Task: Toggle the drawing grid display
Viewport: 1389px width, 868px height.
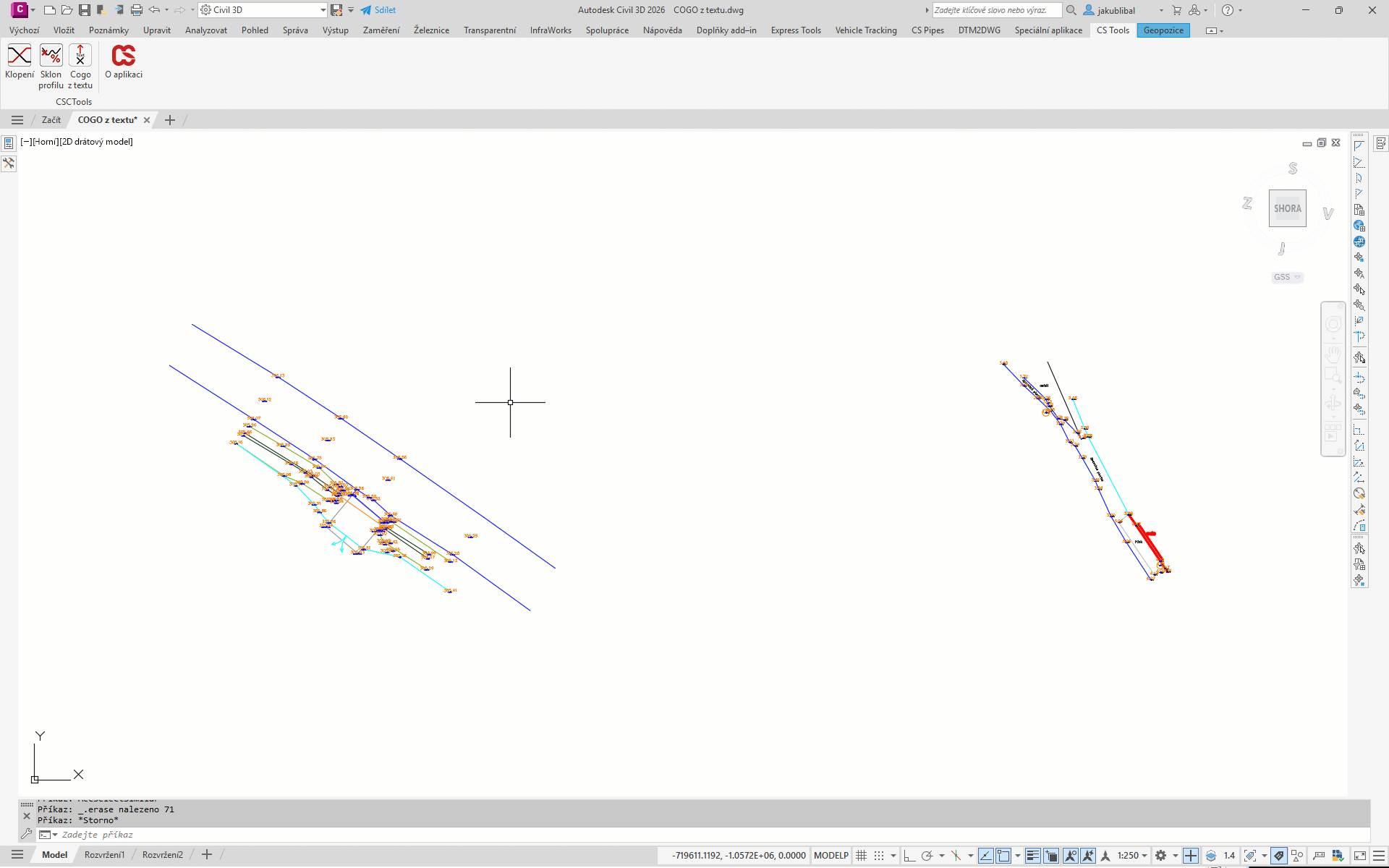Action: click(861, 856)
